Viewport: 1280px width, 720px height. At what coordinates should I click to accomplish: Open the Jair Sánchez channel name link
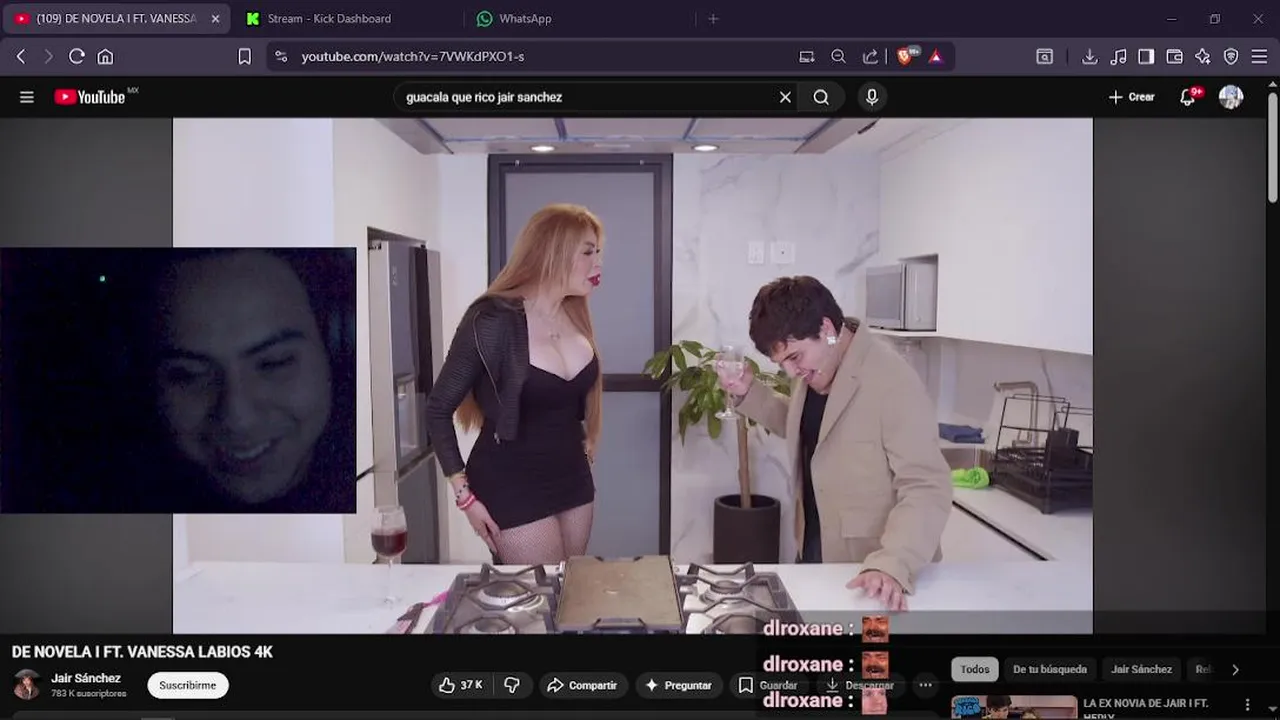pos(86,678)
